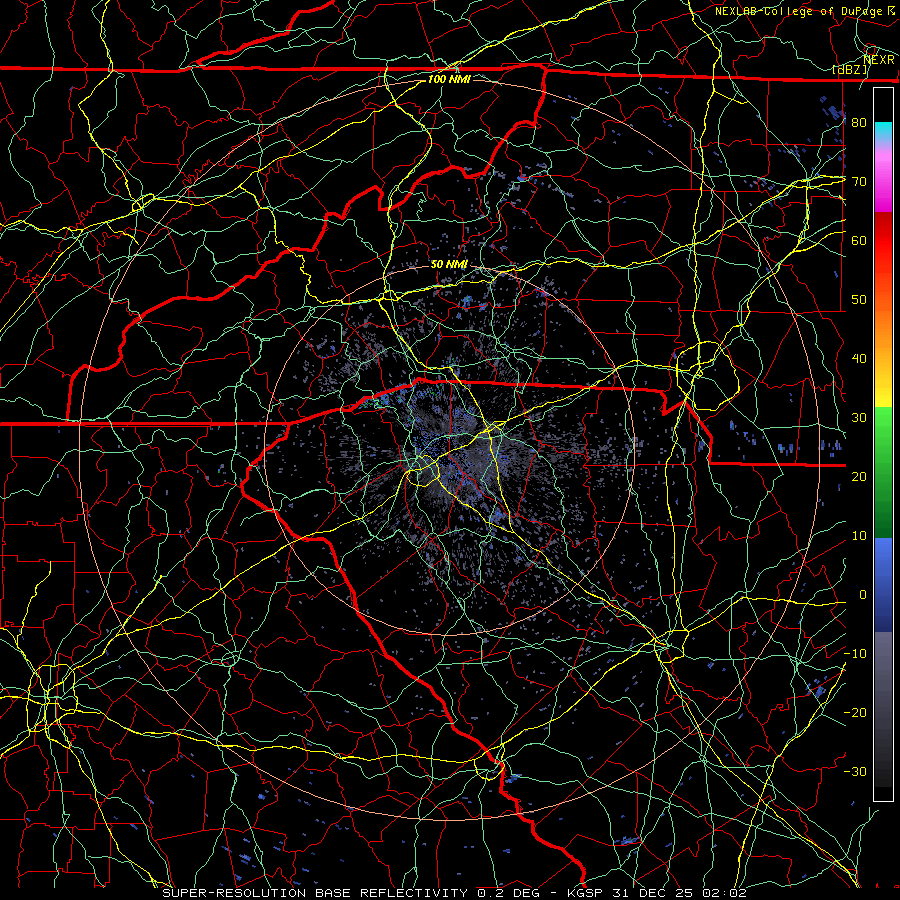Click the 50 value on the dBZ scale

coord(859,300)
